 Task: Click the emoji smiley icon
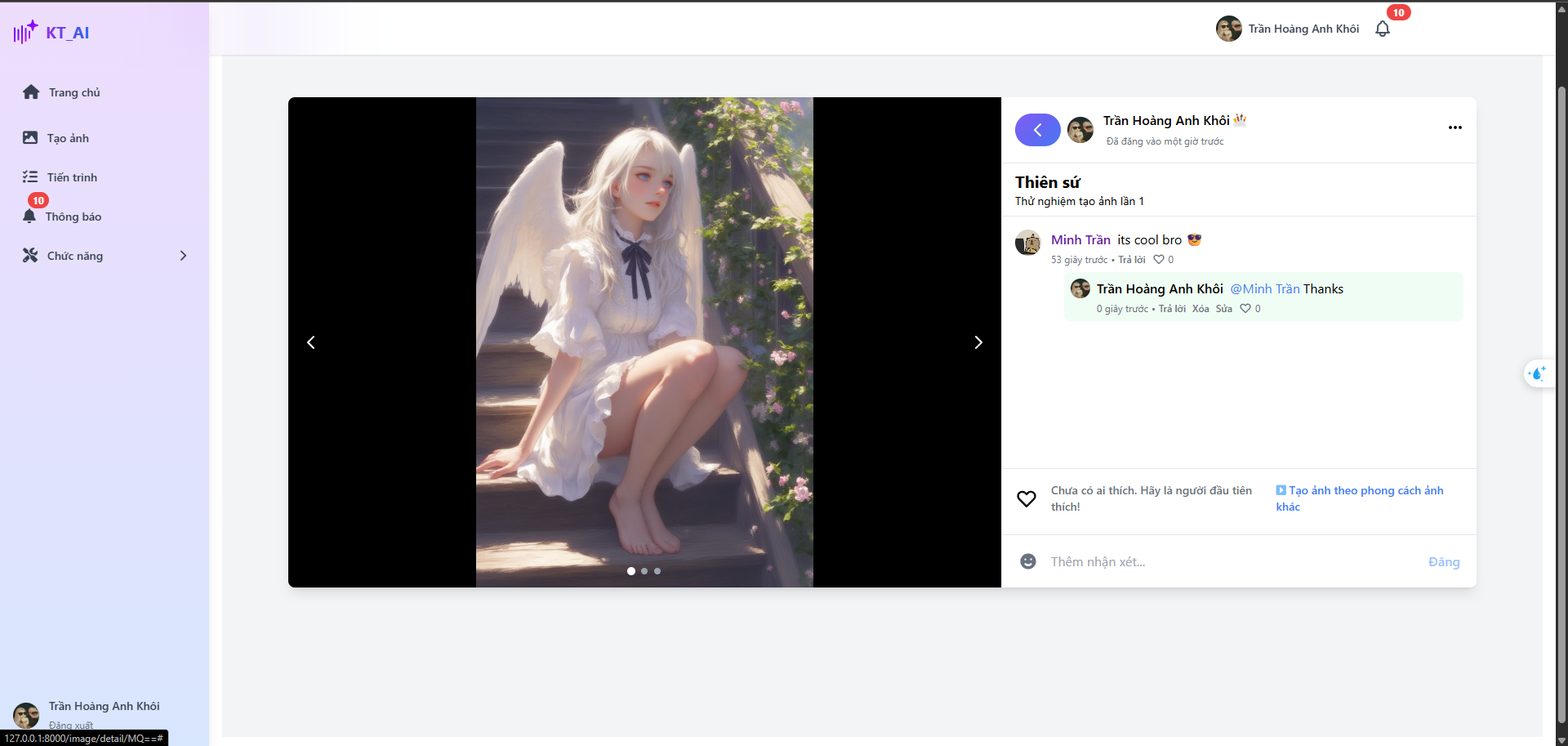[1027, 561]
